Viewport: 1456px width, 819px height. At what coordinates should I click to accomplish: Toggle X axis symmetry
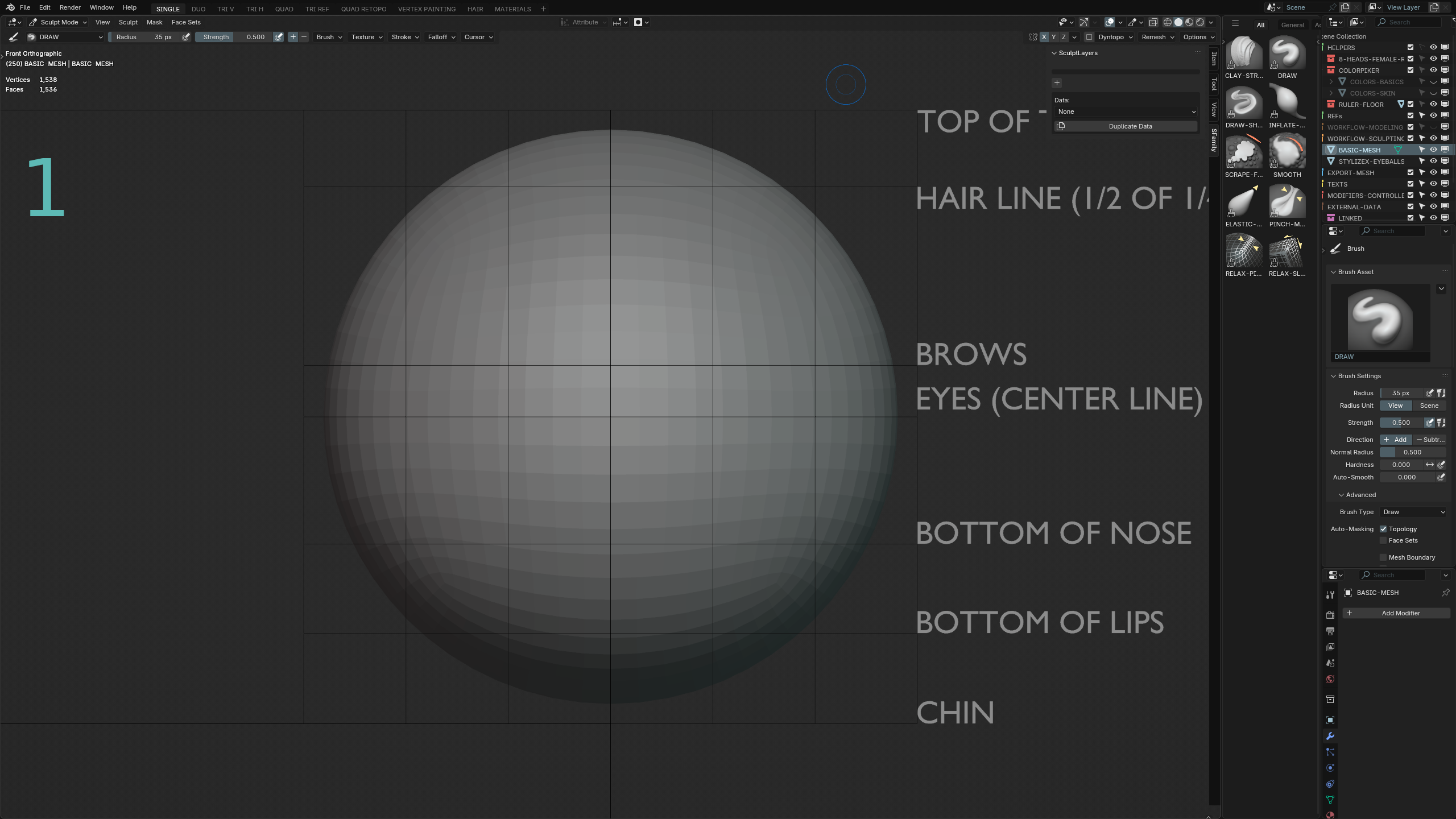(1044, 37)
